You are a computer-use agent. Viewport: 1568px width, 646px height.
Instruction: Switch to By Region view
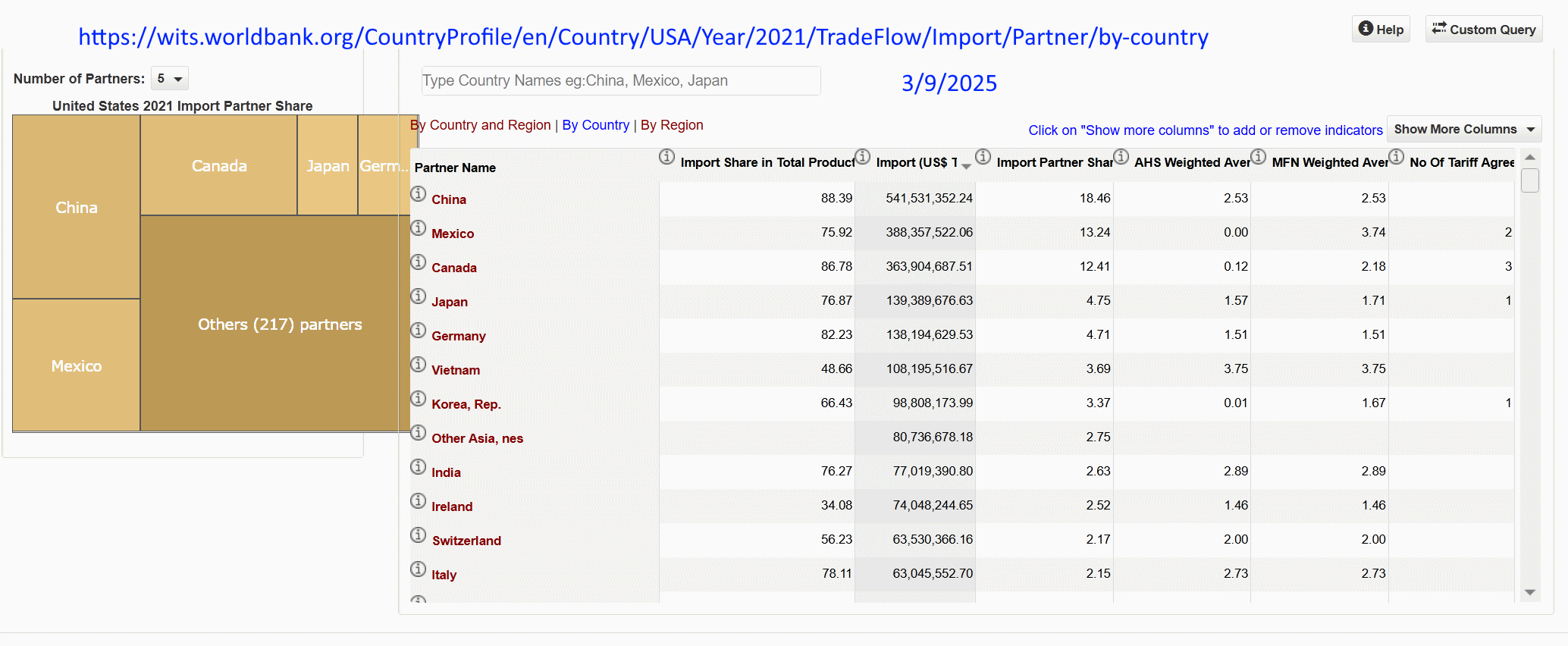point(672,125)
